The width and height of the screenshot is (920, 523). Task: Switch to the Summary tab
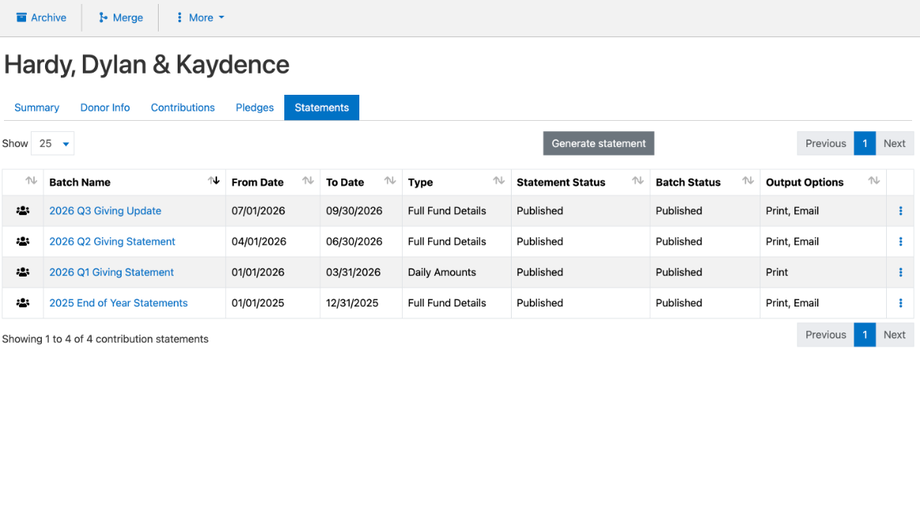36,107
